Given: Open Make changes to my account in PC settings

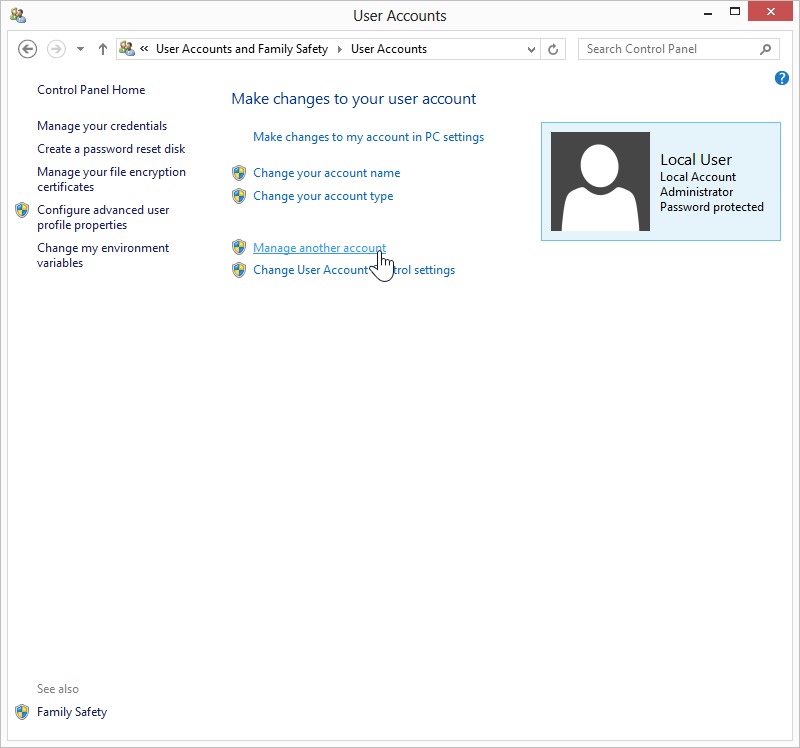Looking at the screenshot, I should (368, 137).
